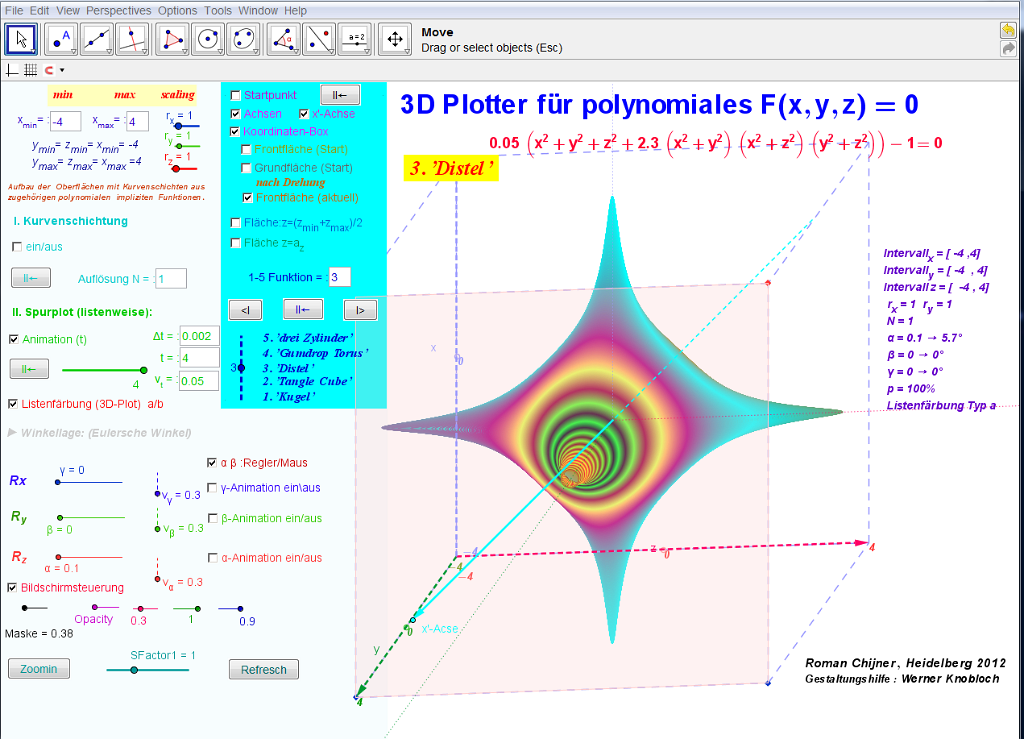
Task: Open the Options menu
Action: coord(178,10)
